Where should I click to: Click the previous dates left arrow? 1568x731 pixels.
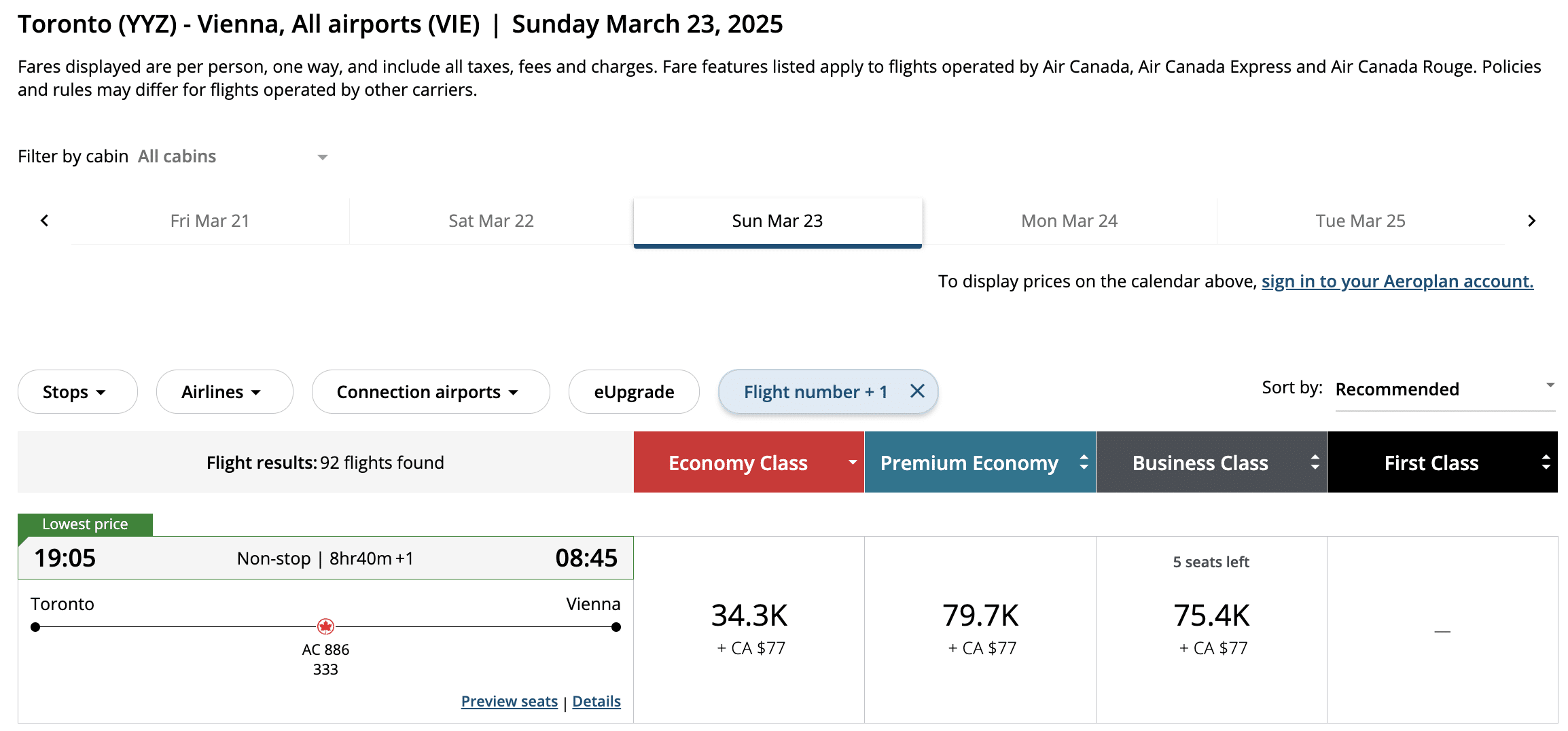[x=45, y=221]
